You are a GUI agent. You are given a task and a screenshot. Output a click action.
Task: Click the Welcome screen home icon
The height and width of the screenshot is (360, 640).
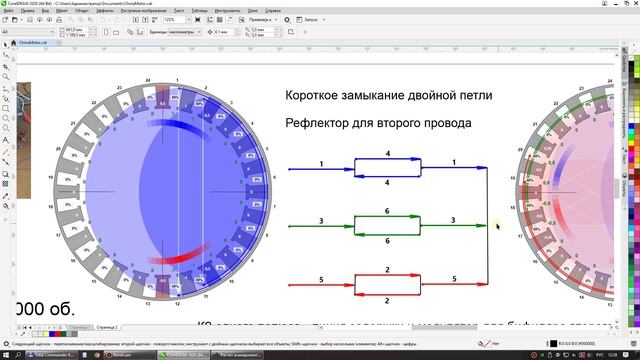[x=13, y=42]
